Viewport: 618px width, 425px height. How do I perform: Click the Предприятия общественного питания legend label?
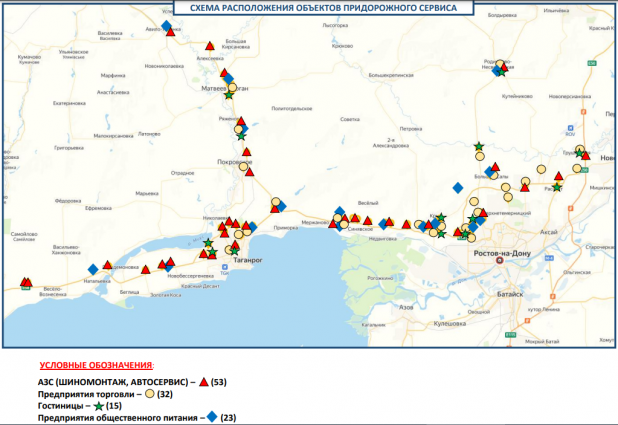point(117,418)
